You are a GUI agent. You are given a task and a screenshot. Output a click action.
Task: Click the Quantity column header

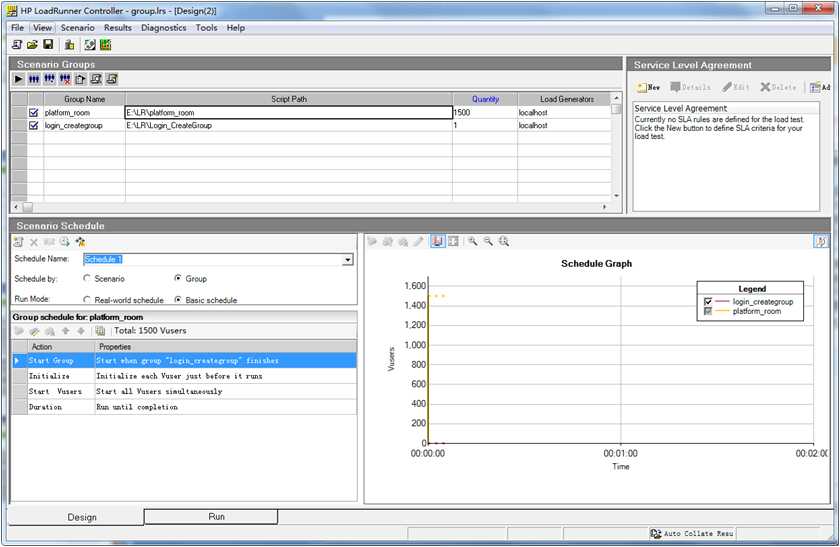[485, 99]
